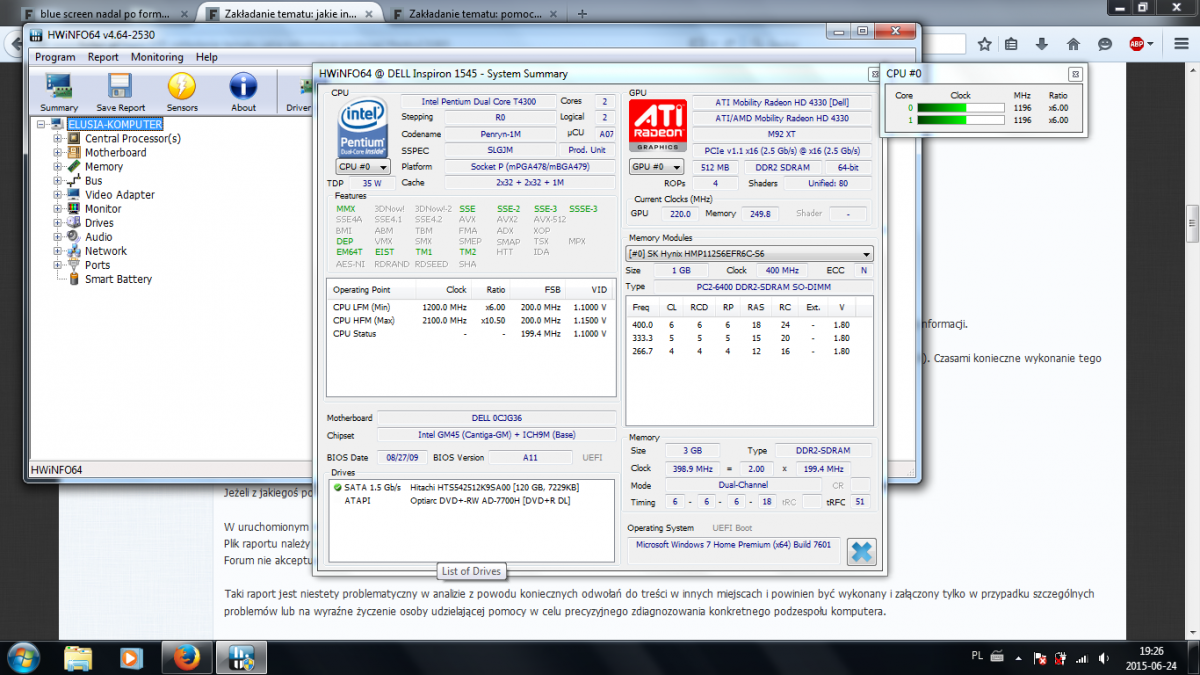
Task: Expand the Central Processor(s) node
Action: click(x=58, y=138)
